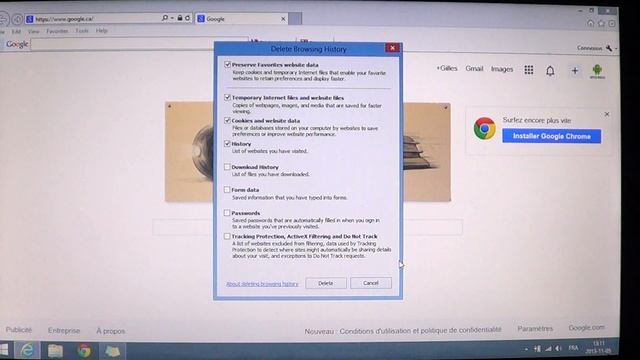Open the Favorites menu
Screen dimensions: 640x360
pos(57,31)
